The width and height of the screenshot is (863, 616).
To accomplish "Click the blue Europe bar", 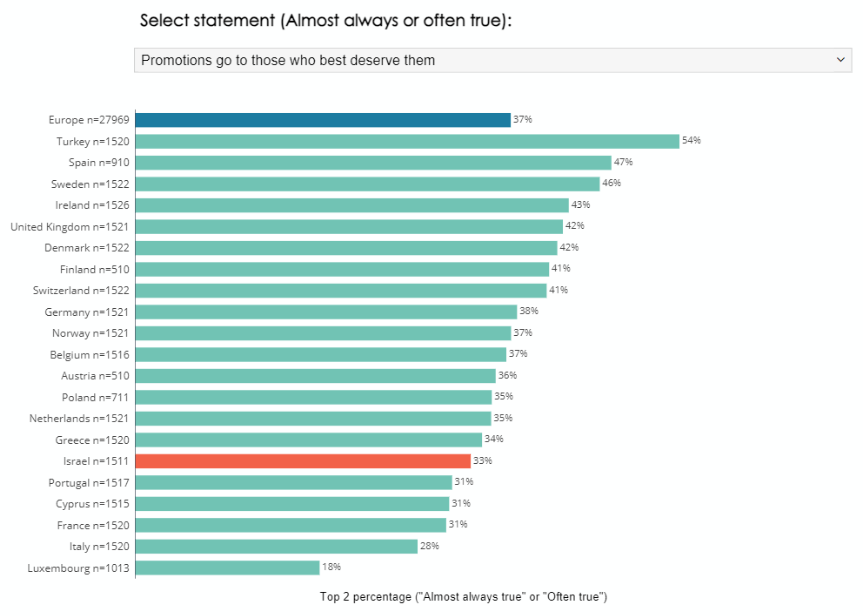I will [322, 120].
